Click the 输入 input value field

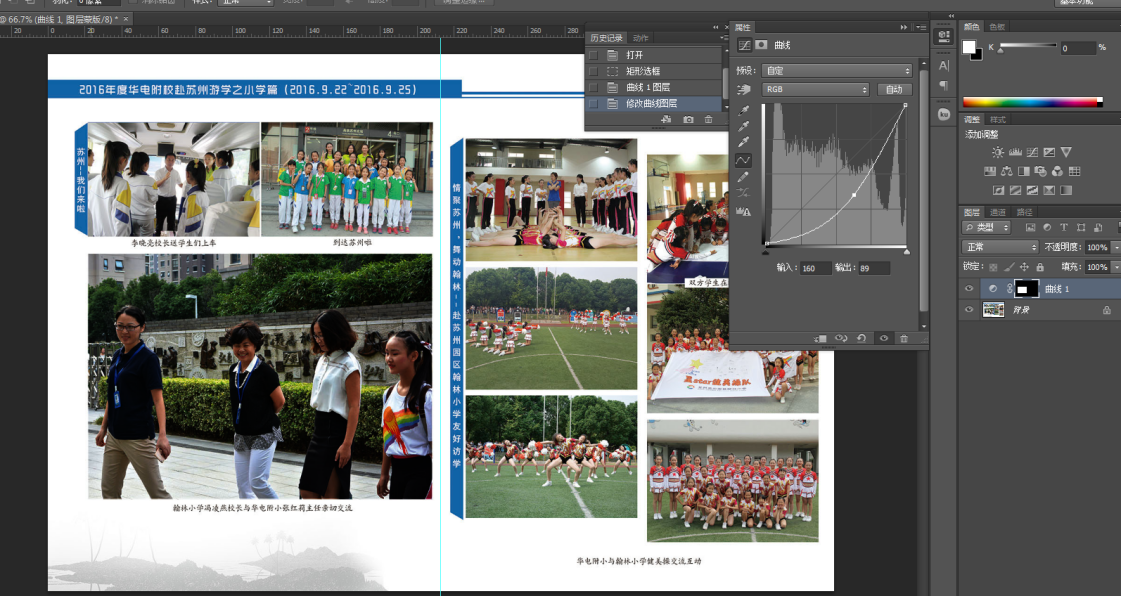815,268
